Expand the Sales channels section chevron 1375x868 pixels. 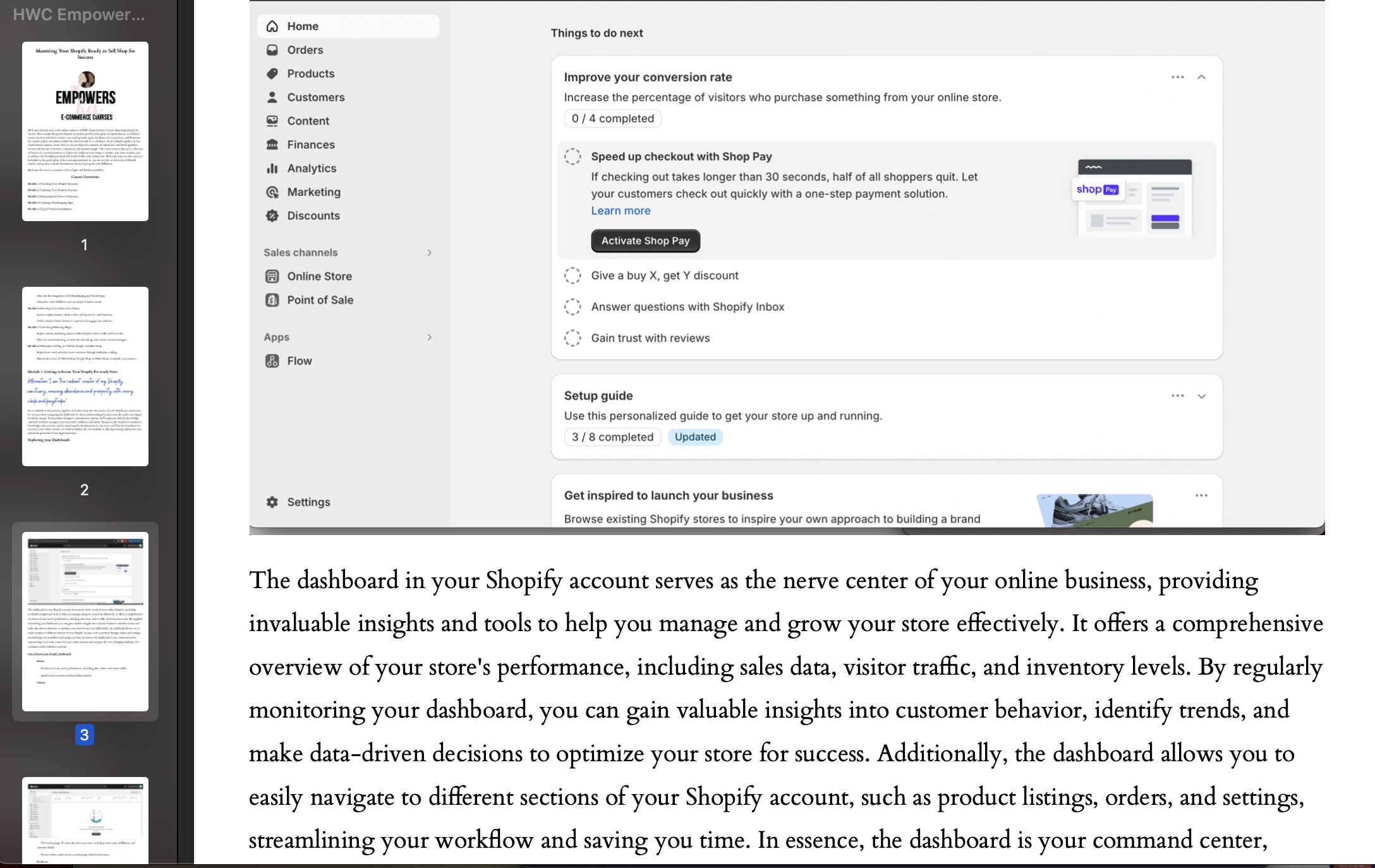click(430, 253)
